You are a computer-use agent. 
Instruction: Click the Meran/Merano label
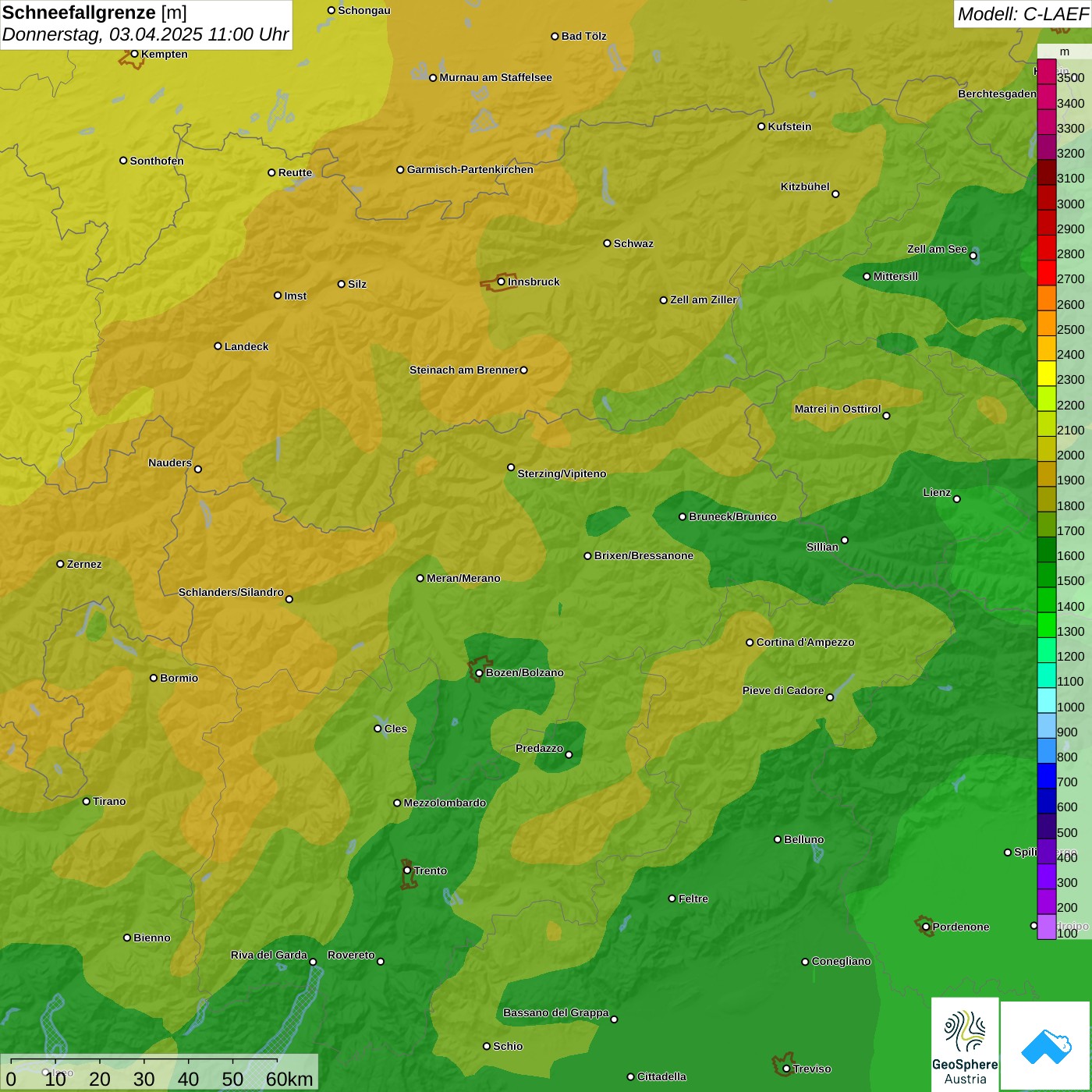[x=463, y=578]
